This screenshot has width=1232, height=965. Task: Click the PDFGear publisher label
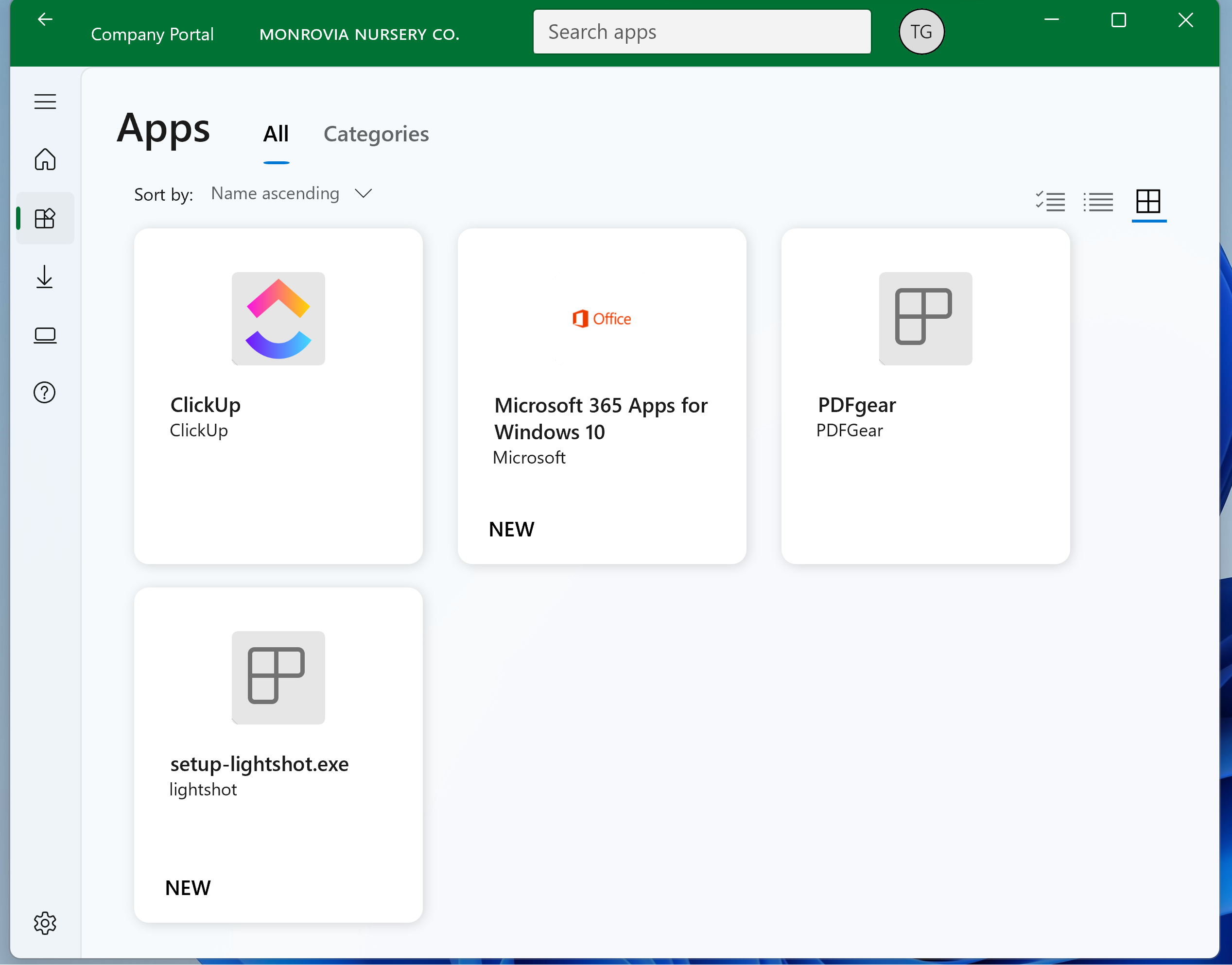click(x=850, y=431)
